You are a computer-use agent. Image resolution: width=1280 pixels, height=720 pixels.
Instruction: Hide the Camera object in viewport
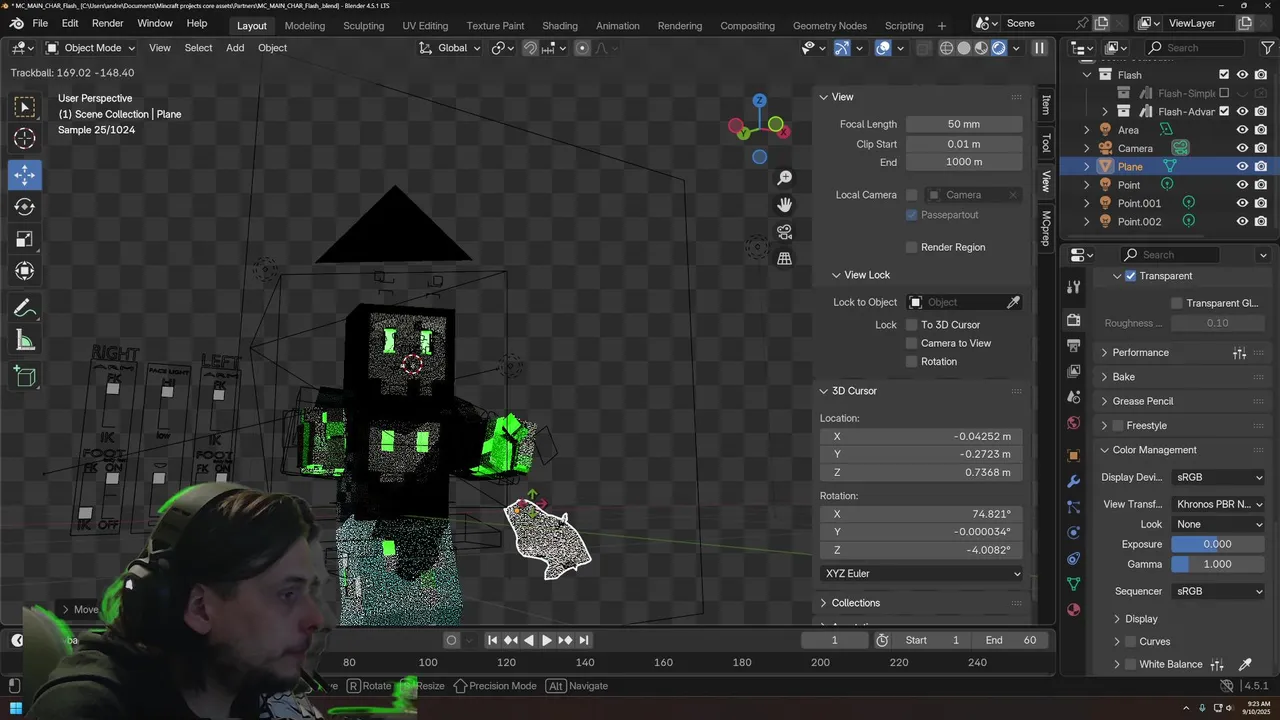[1242, 148]
